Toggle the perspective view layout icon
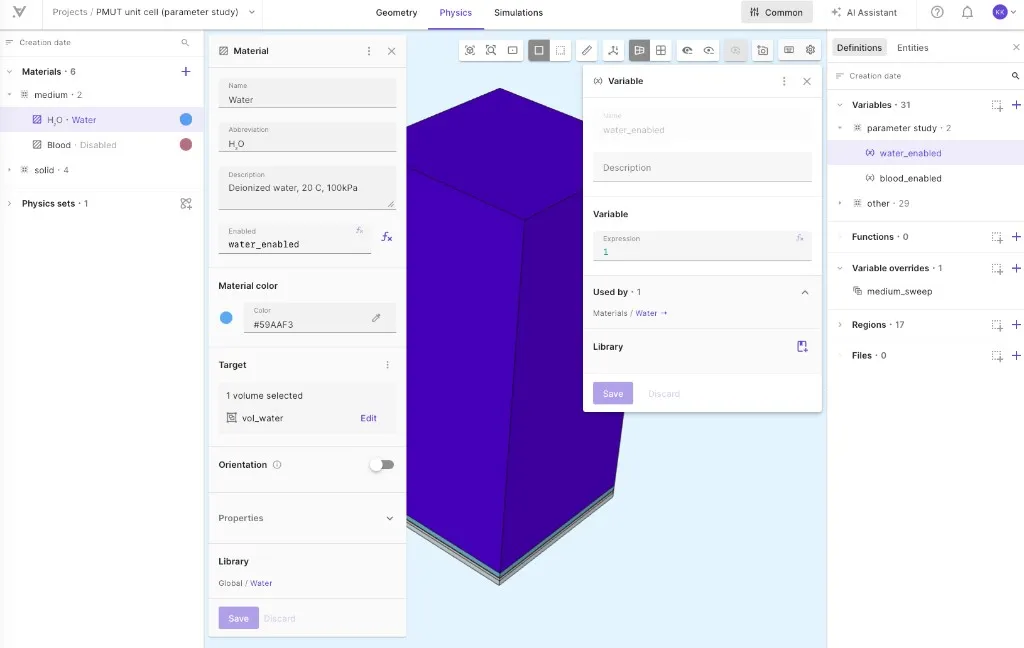 (x=639, y=50)
